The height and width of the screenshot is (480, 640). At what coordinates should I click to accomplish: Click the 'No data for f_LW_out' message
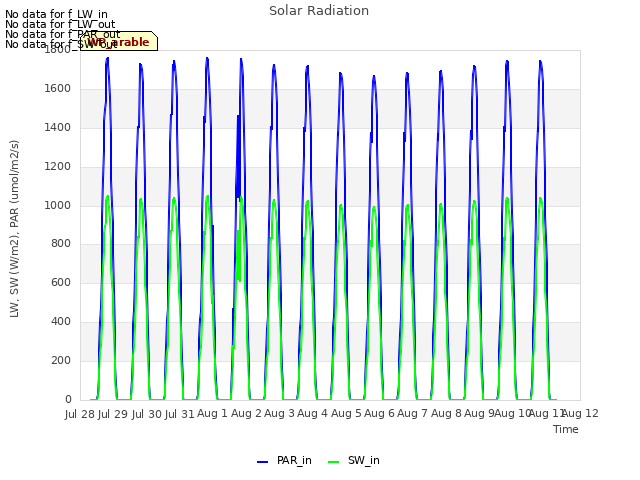(x=60, y=24)
